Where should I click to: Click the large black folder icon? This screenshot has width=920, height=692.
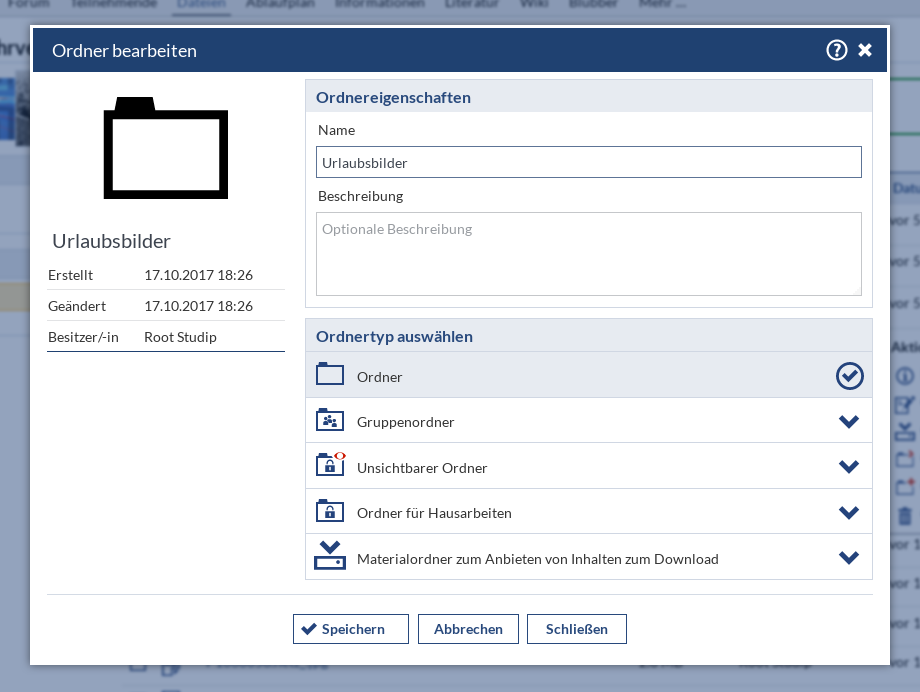point(166,148)
